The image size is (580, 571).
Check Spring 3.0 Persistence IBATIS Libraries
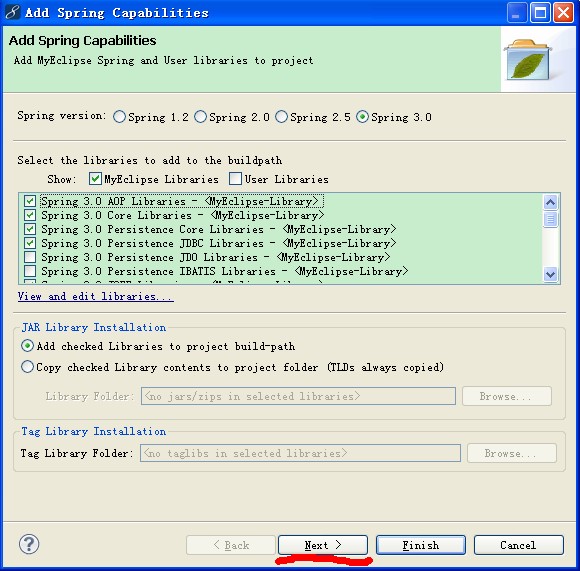tap(30, 271)
